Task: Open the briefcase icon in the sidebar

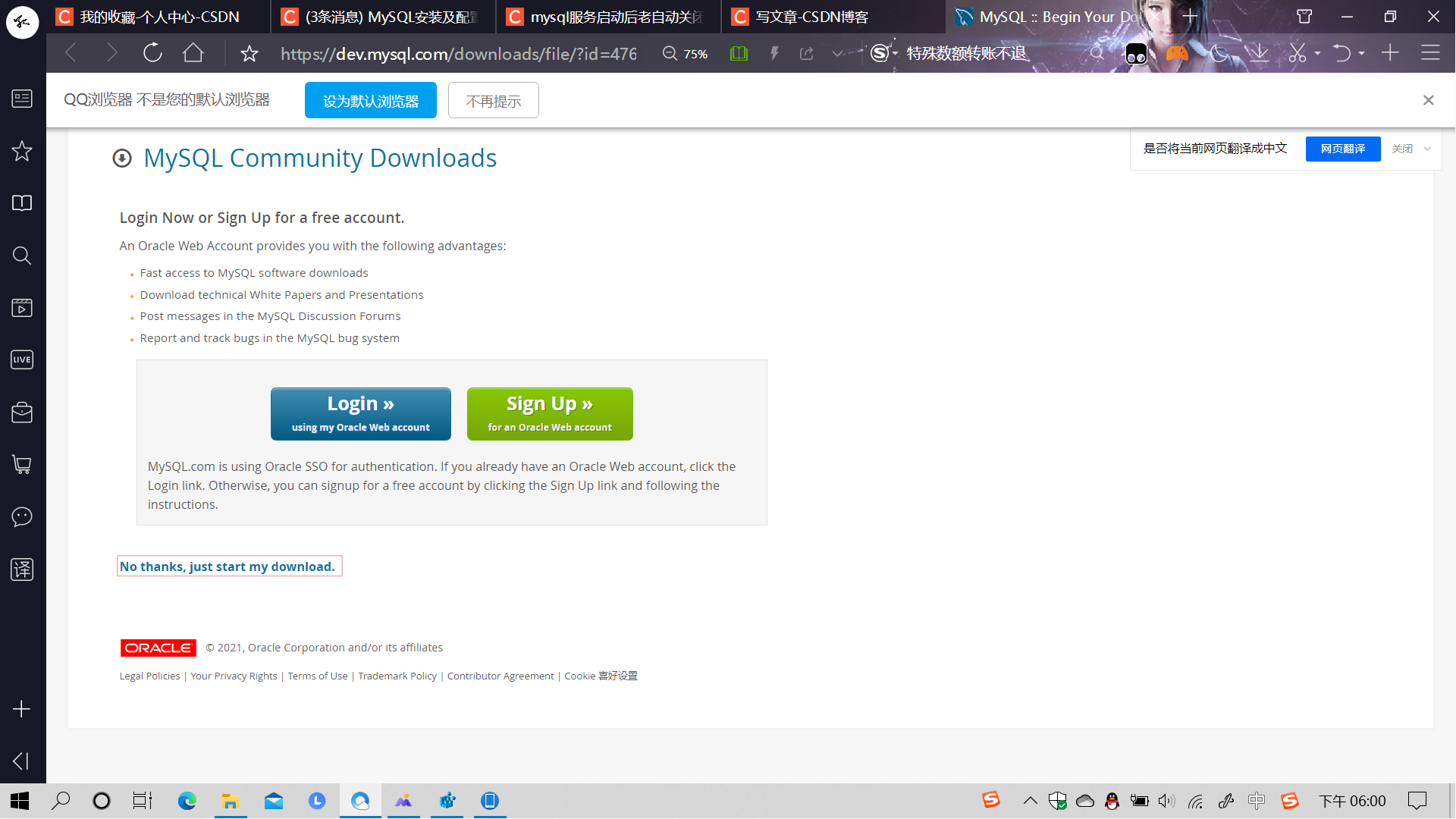Action: (x=22, y=413)
